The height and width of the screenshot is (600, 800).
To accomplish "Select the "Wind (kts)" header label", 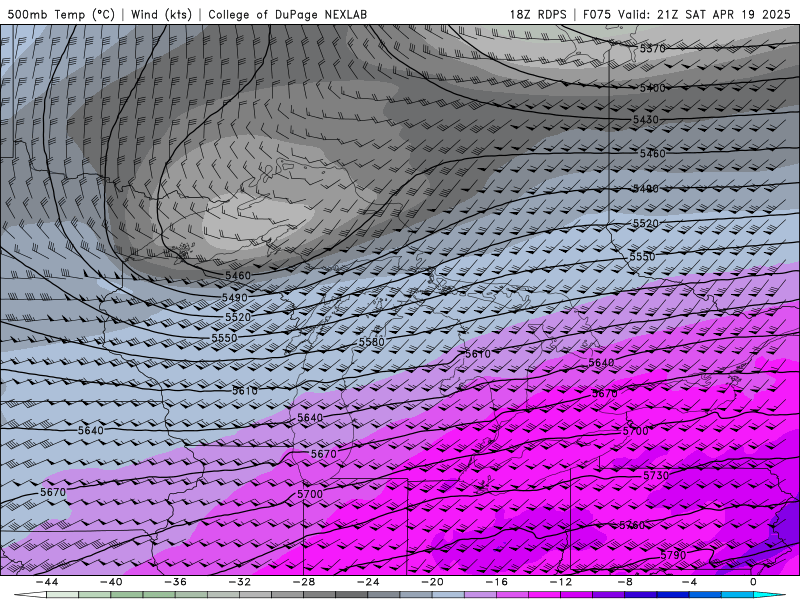I will point(161,14).
